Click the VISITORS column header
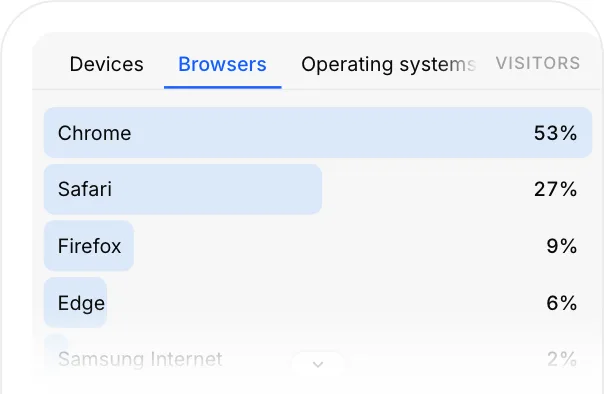 [538, 63]
